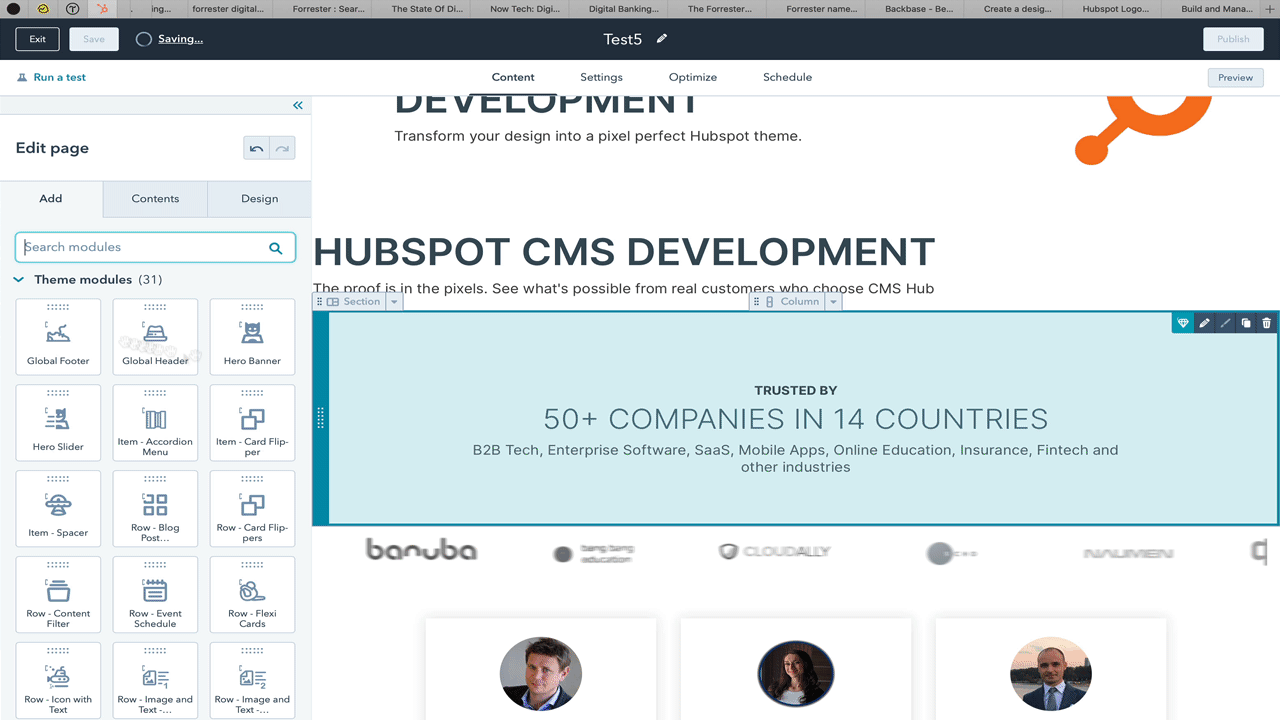Open module edit options with the pencil icon
1280x720 pixels.
[x=1204, y=322]
